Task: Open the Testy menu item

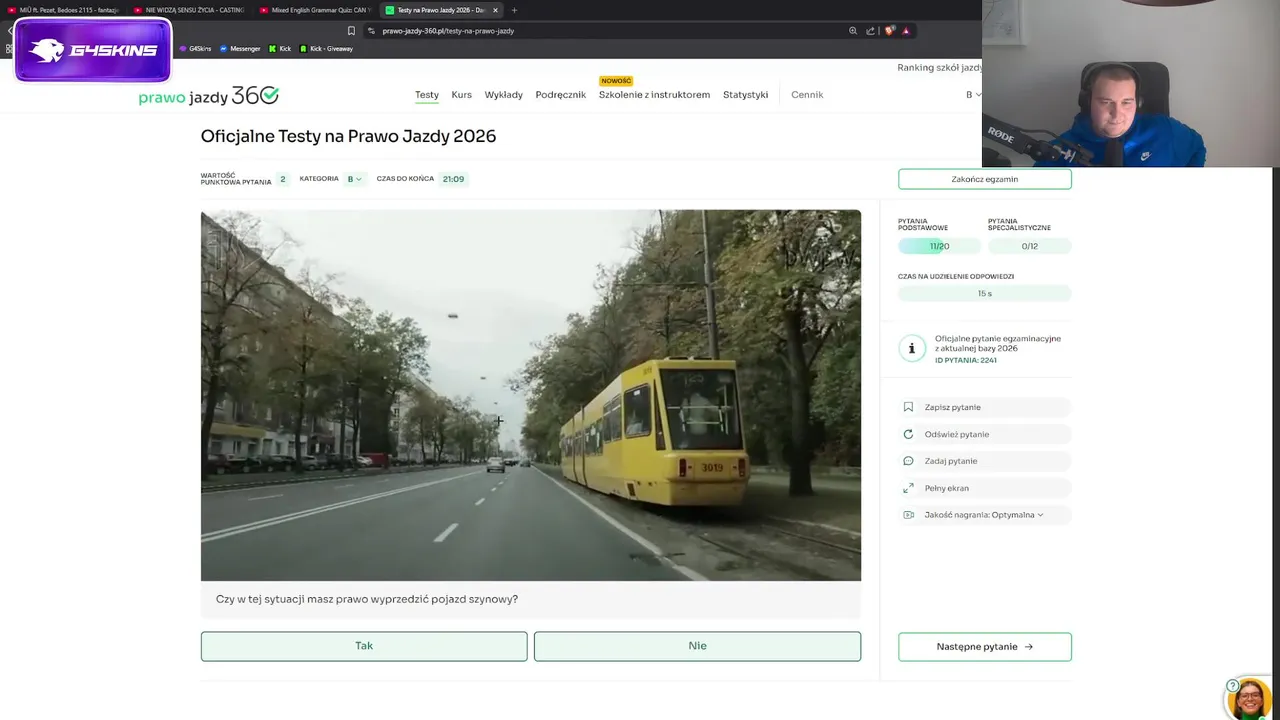Action: pos(427,95)
